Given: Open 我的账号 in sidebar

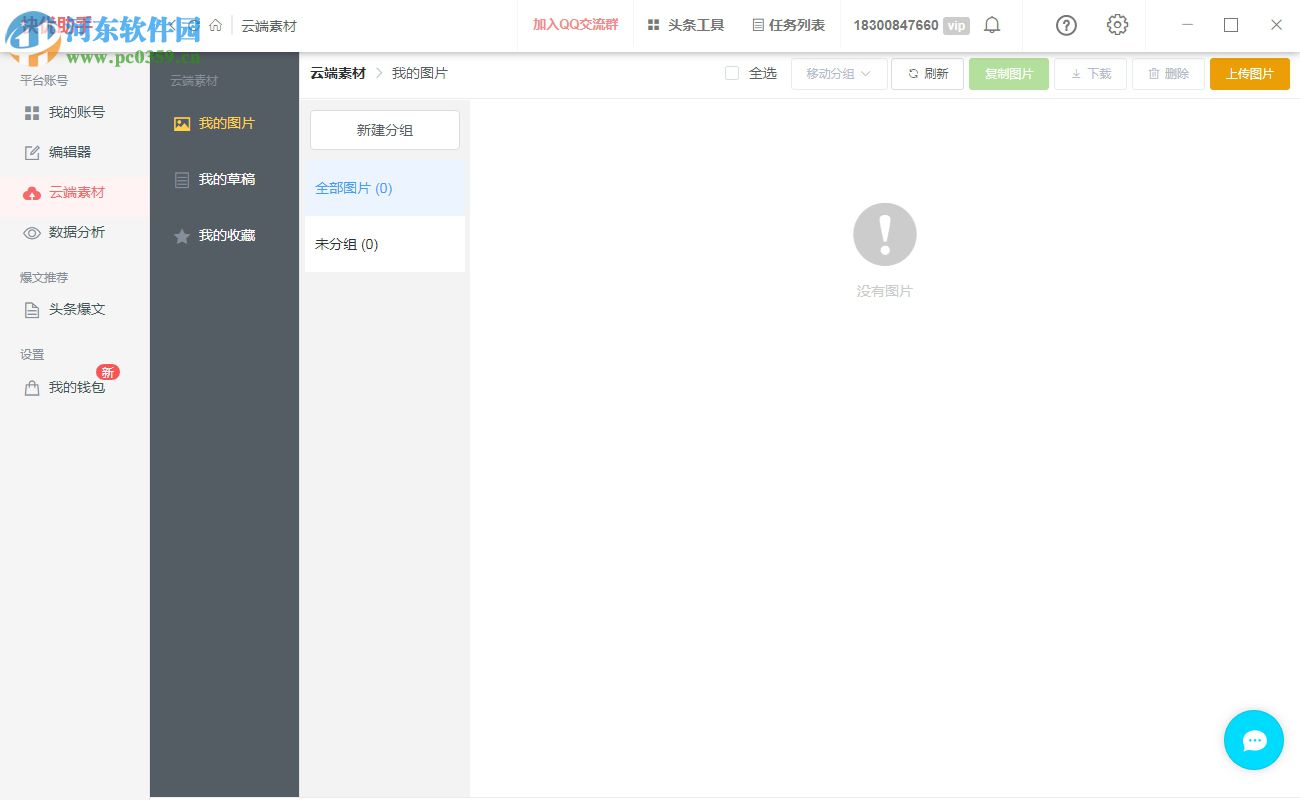Looking at the screenshot, I should (x=75, y=113).
